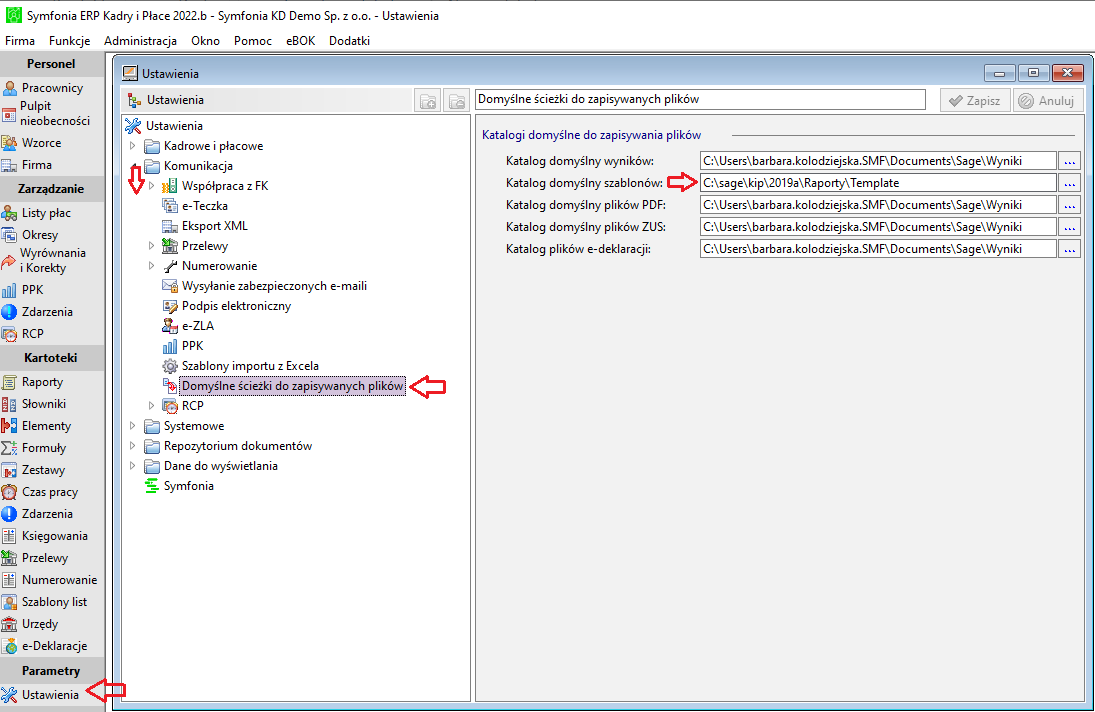This screenshot has width=1095, height=712.
Task: Expand the Systemowe folder
Action: (133, 426)
